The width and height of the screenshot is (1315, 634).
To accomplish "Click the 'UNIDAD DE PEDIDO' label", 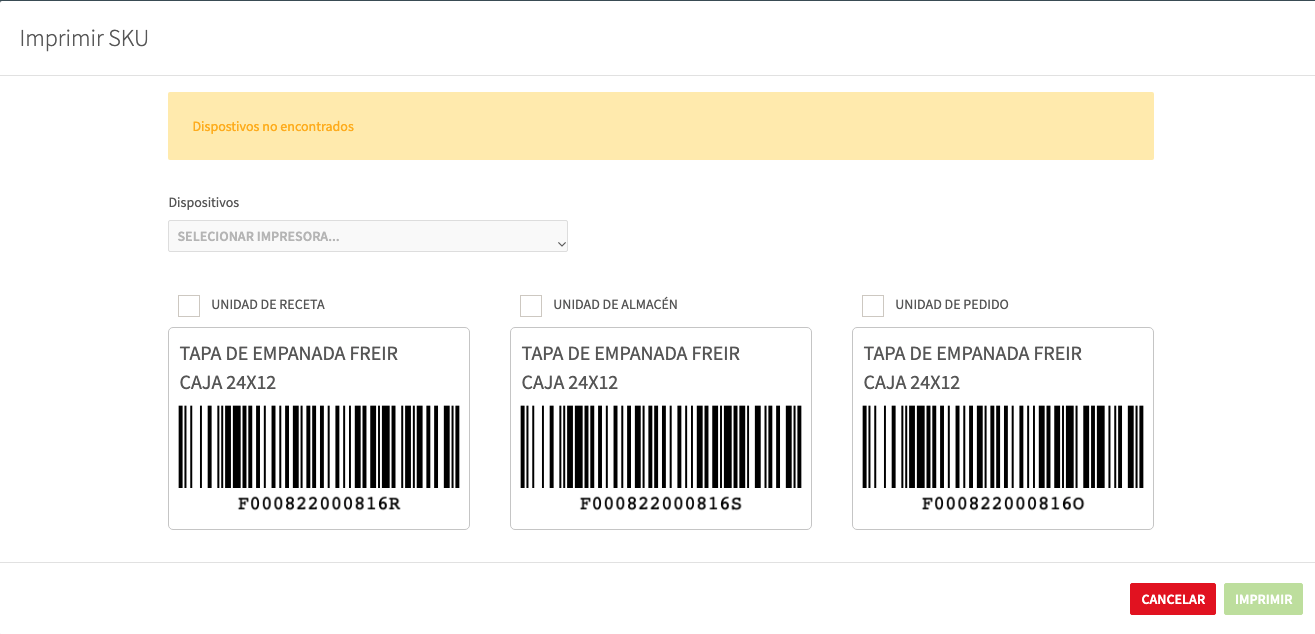I will tap(952, 305).
